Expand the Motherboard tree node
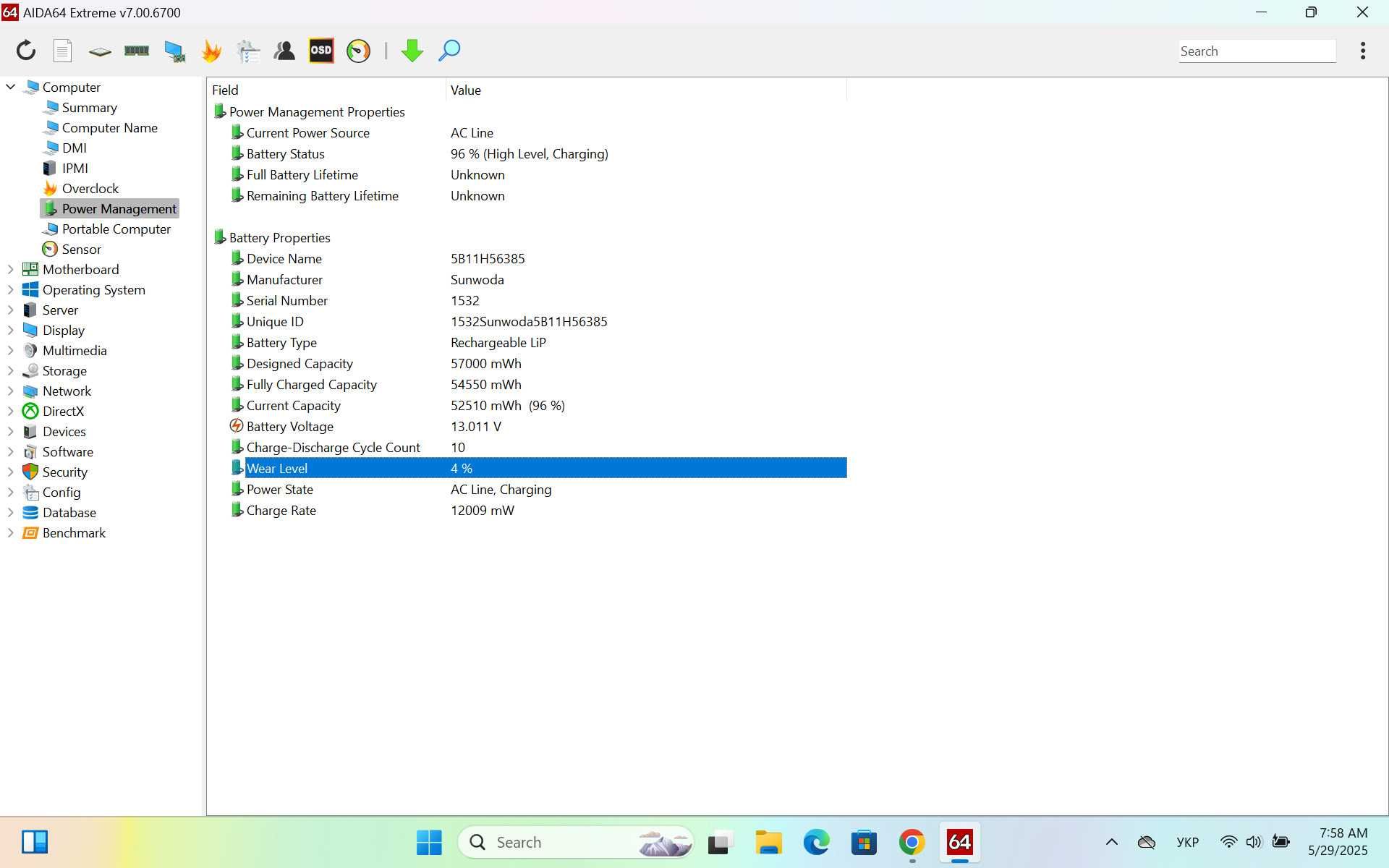The height and width of the screenshot is (868, 1389). pyautogui.click(x=11, y=269)
